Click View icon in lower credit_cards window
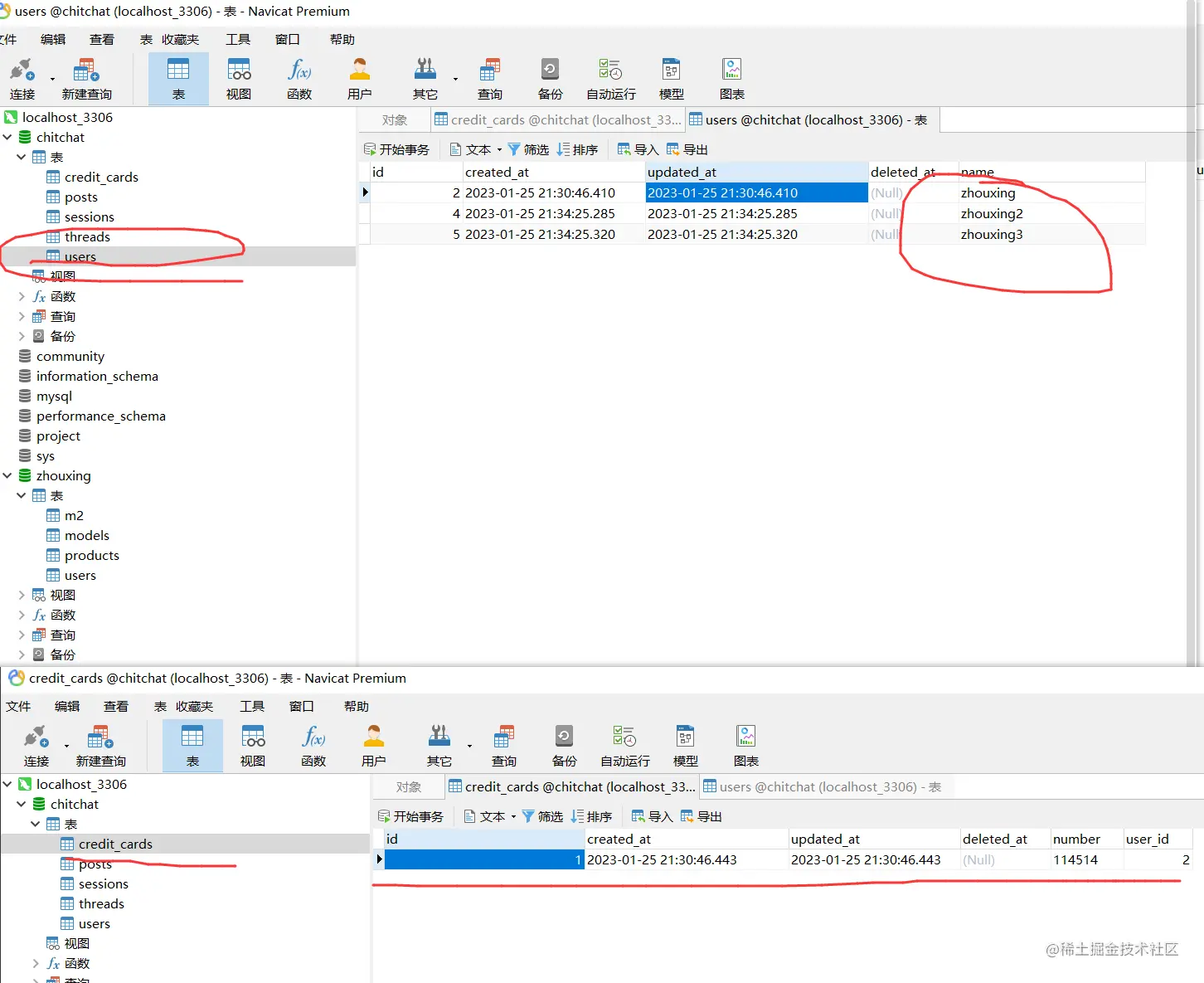Screen dimensions: 1204x983 253,747
